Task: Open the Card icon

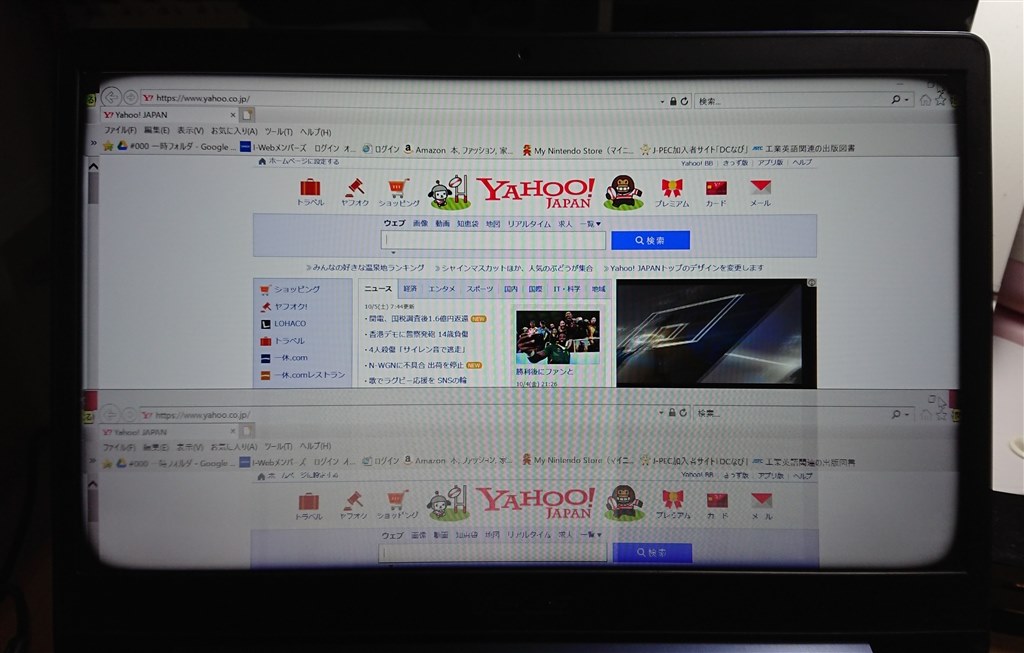Action: coord(716,188)
